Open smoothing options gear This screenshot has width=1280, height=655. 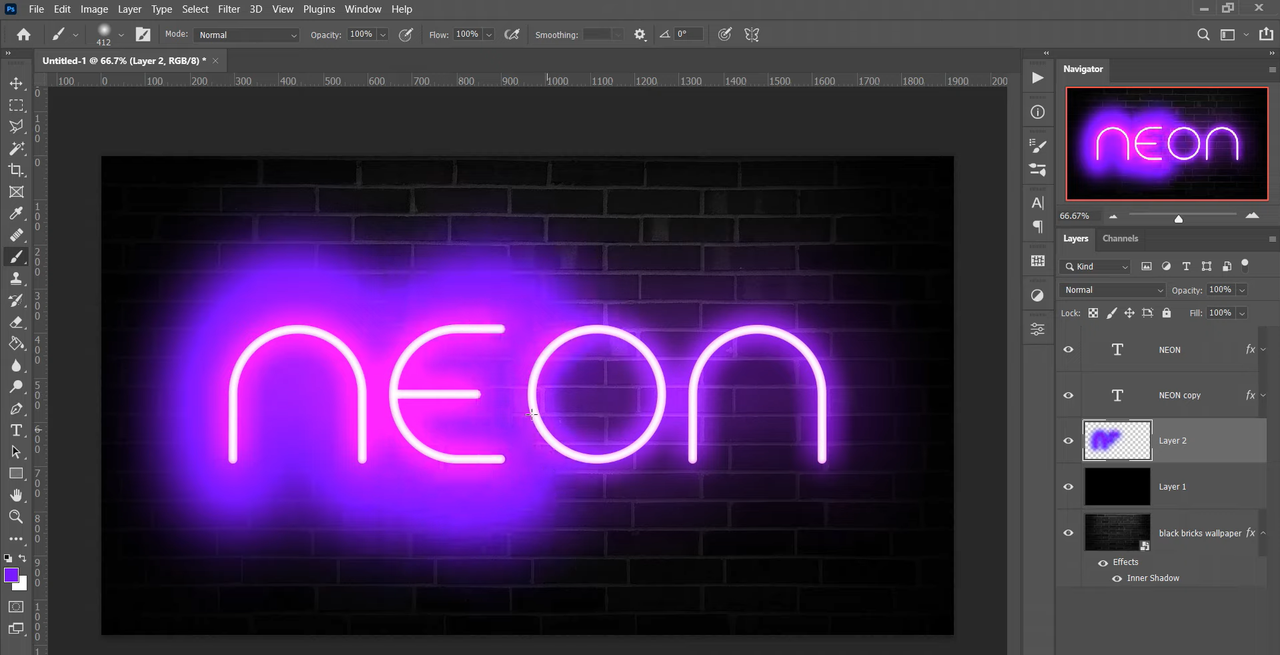tap(640, 34)
